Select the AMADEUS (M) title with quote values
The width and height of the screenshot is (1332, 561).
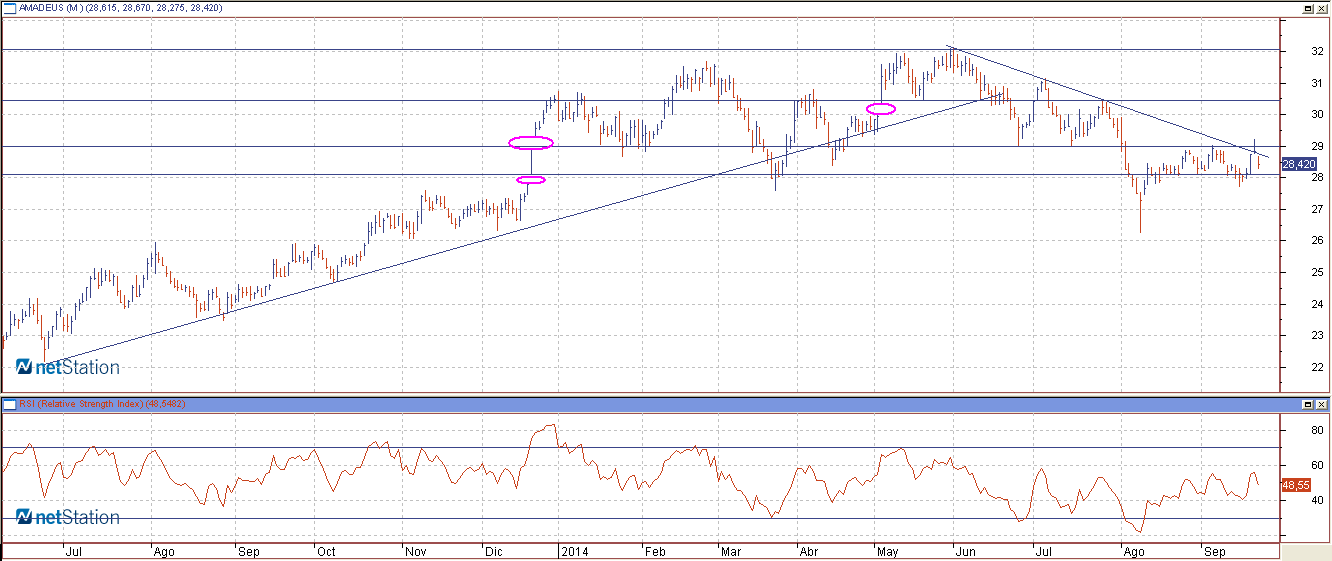point(120,8)
